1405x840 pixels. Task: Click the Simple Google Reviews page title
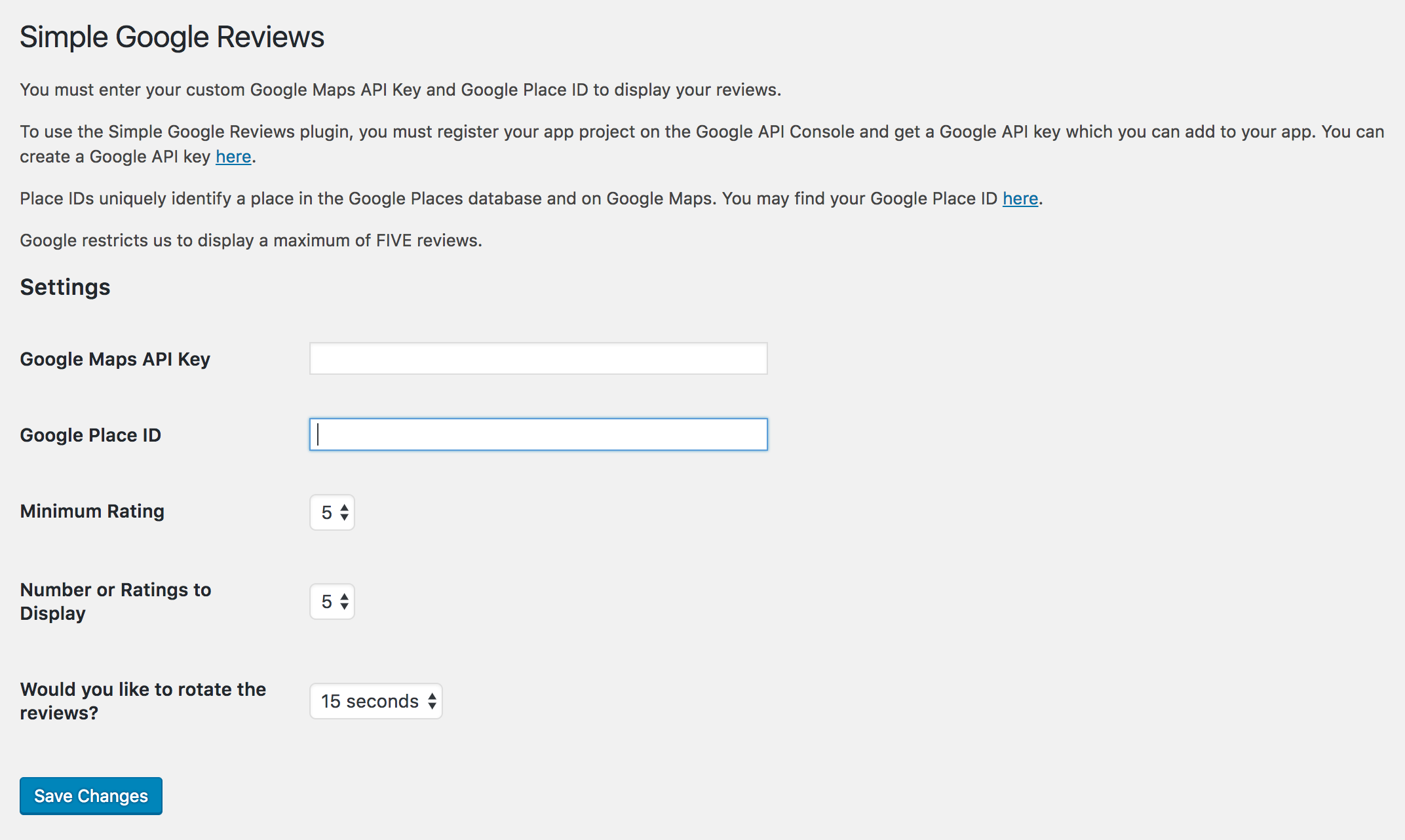coord(172,36)
